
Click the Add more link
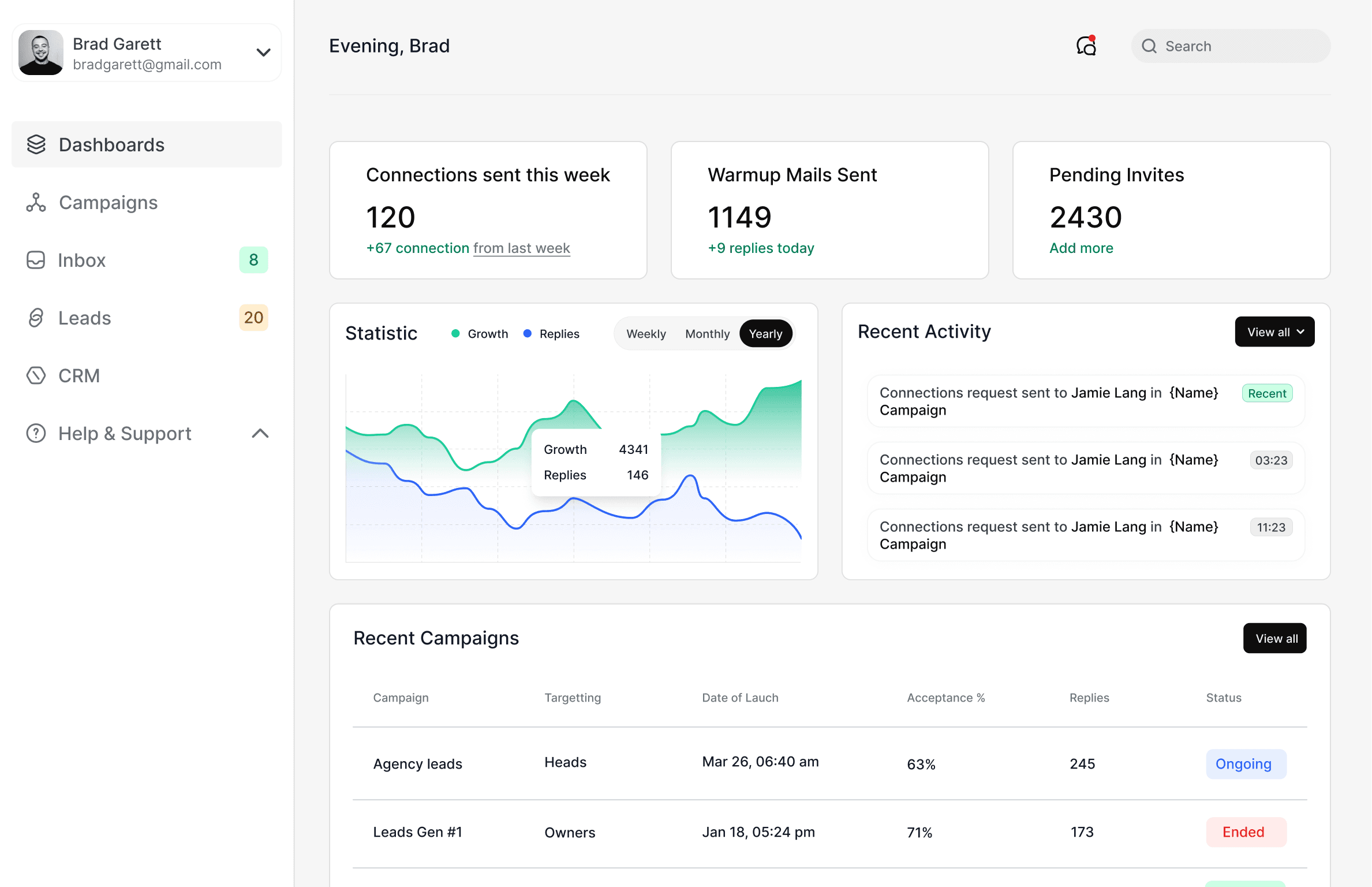tap(1081, 248)
